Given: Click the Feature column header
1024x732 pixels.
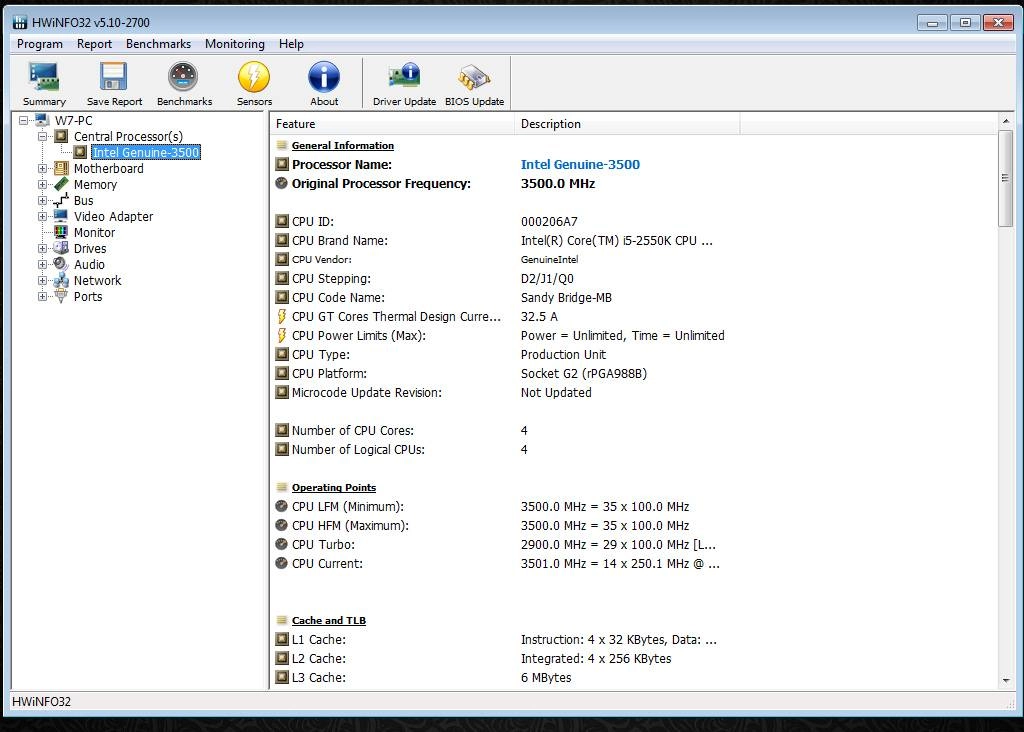Looking at the screenshot, I should (x=392, y=124).
